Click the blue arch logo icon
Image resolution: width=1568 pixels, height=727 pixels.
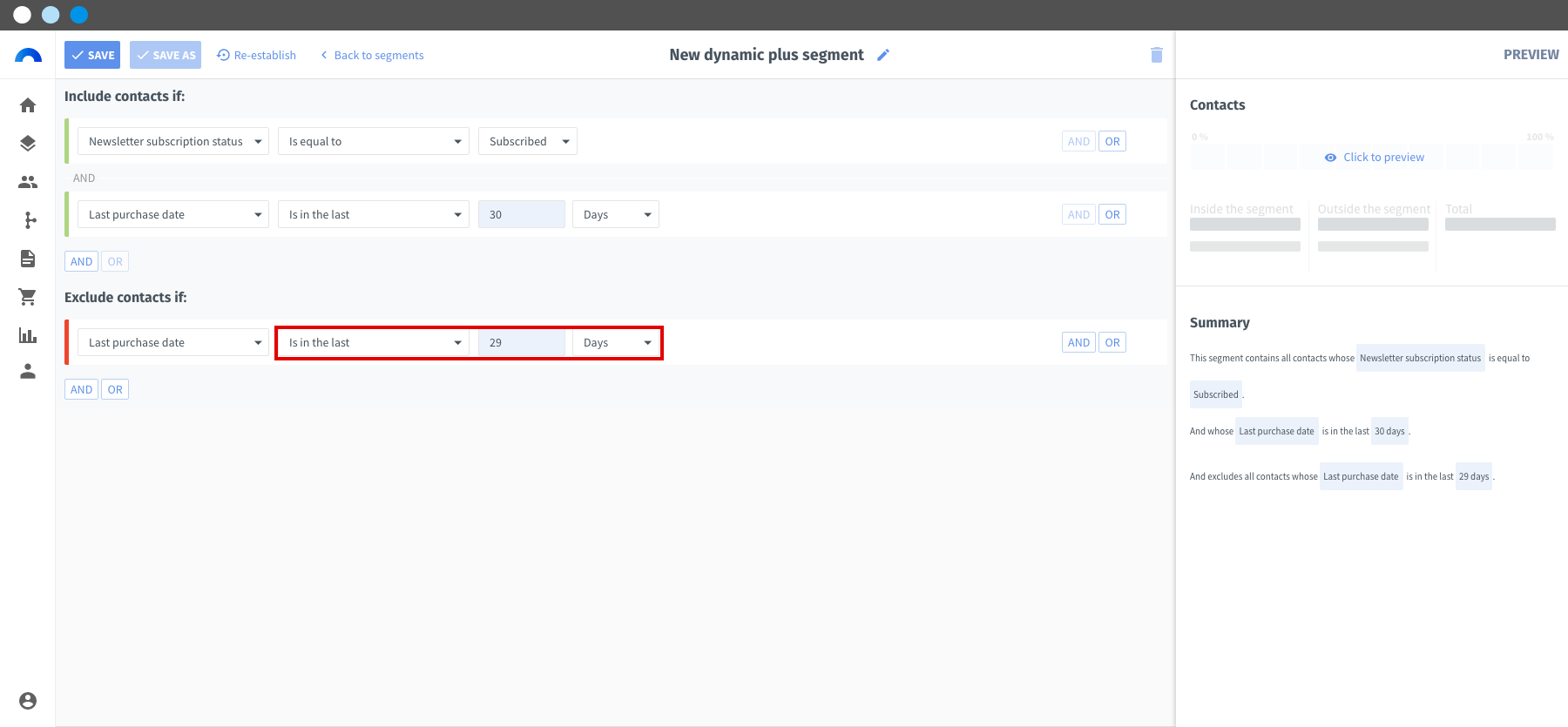coord(28,55)
